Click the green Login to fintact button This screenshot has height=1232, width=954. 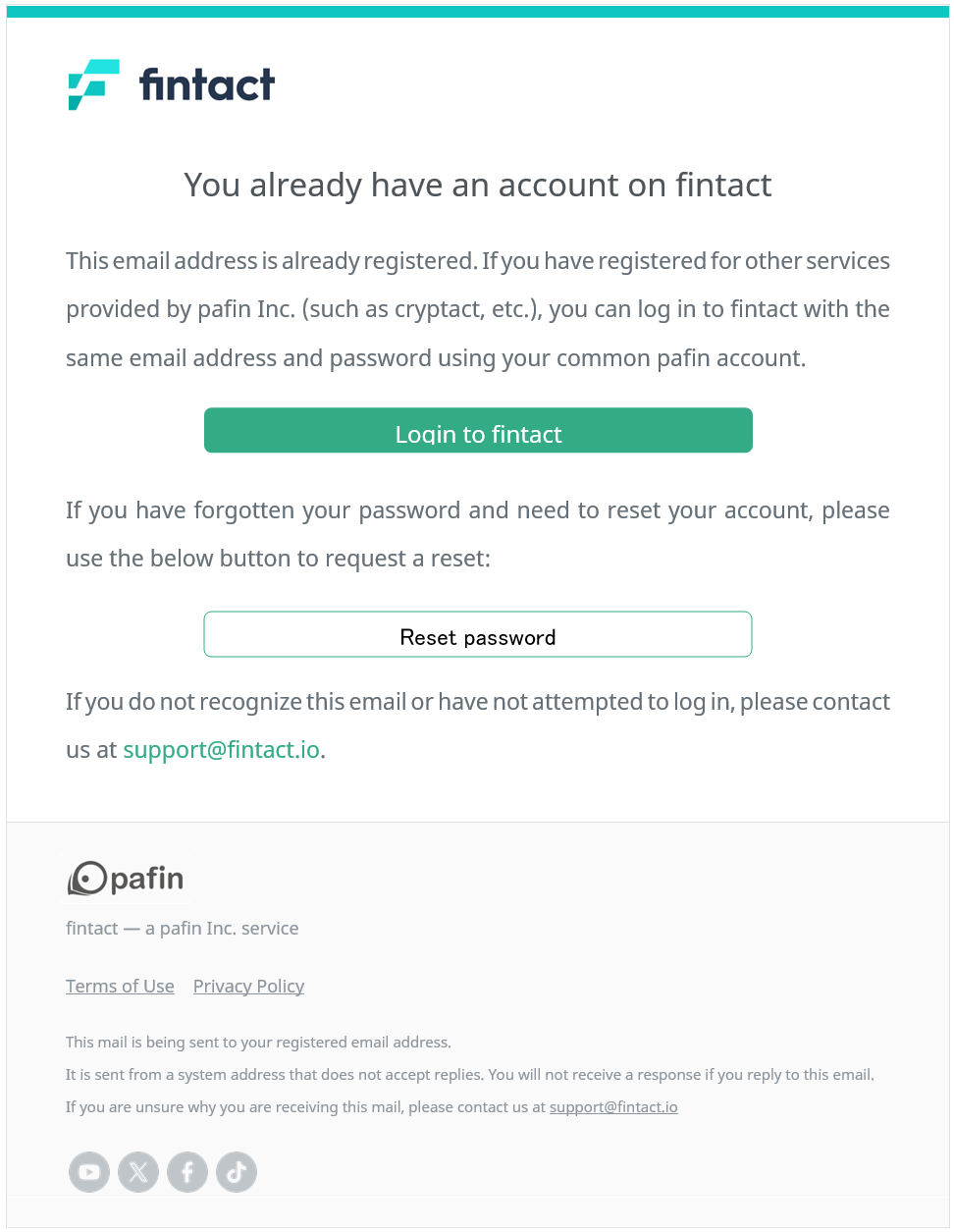point(478,430)
